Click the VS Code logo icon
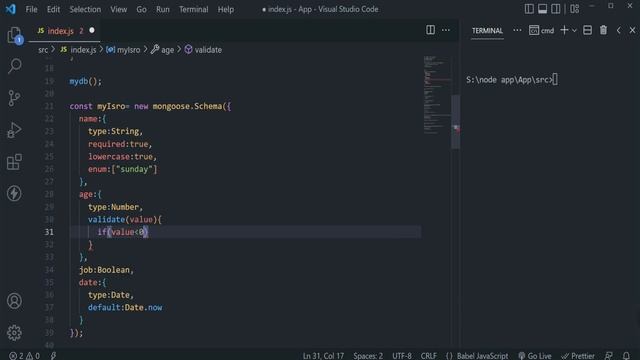Screen dimensions: 640x360 [11, 9]
